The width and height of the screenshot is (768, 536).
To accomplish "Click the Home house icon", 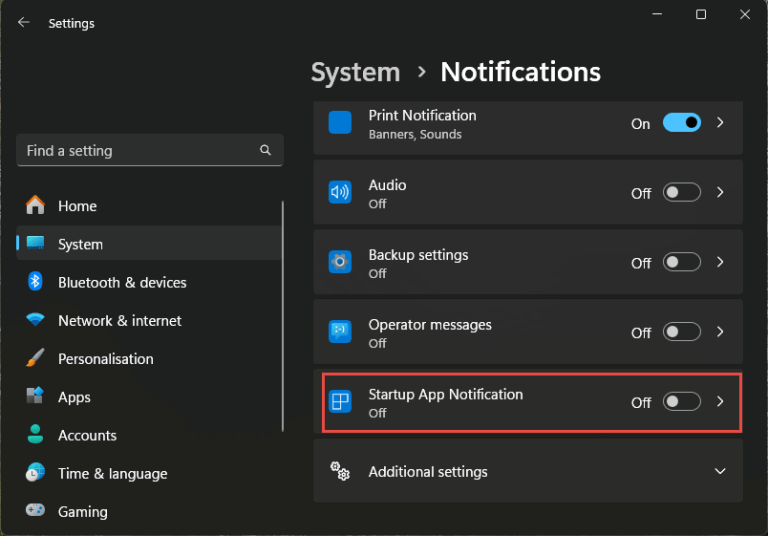I will point(35,205).
